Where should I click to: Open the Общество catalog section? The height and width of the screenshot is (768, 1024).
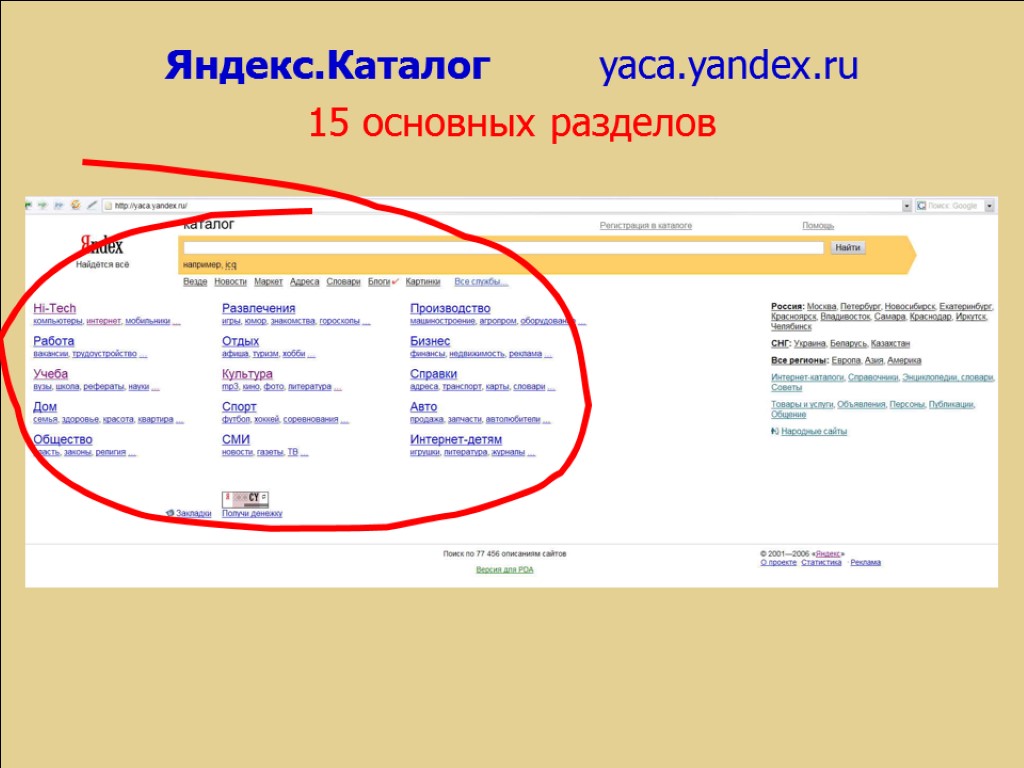coord(63,440)
